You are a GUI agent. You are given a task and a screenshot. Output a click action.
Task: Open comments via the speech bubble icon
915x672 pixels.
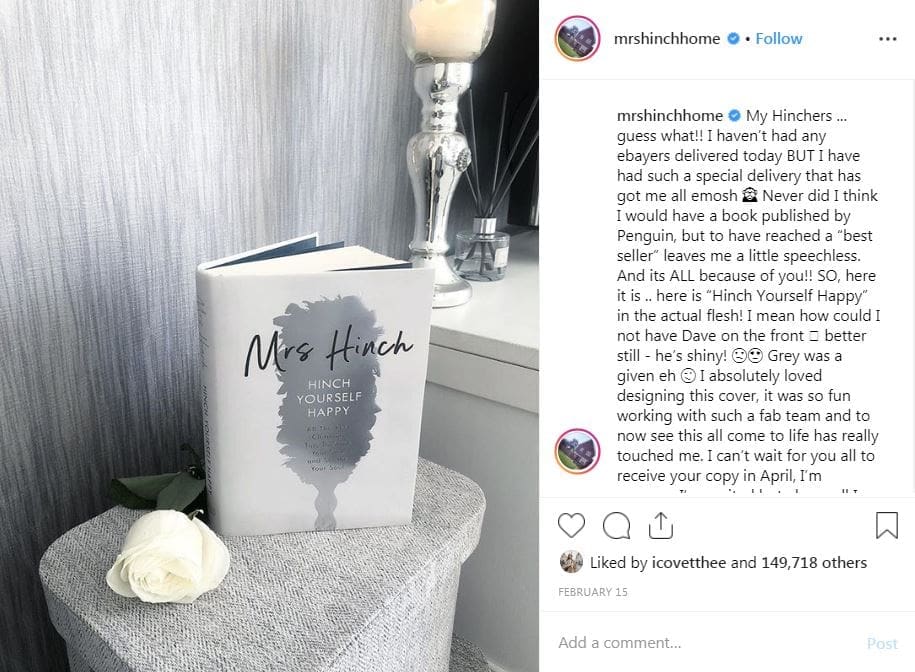[x=616, y=526]
